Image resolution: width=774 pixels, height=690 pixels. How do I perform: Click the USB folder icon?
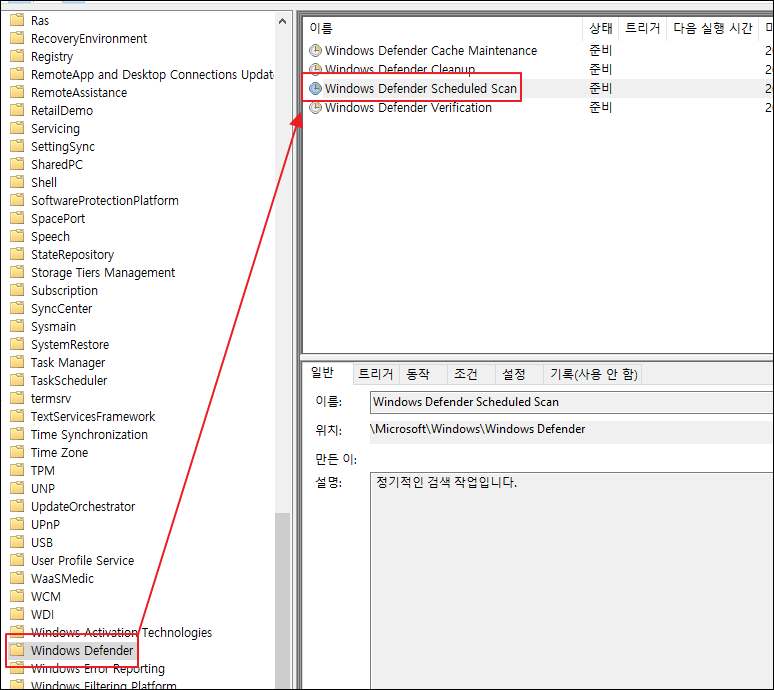click(17, 542)
